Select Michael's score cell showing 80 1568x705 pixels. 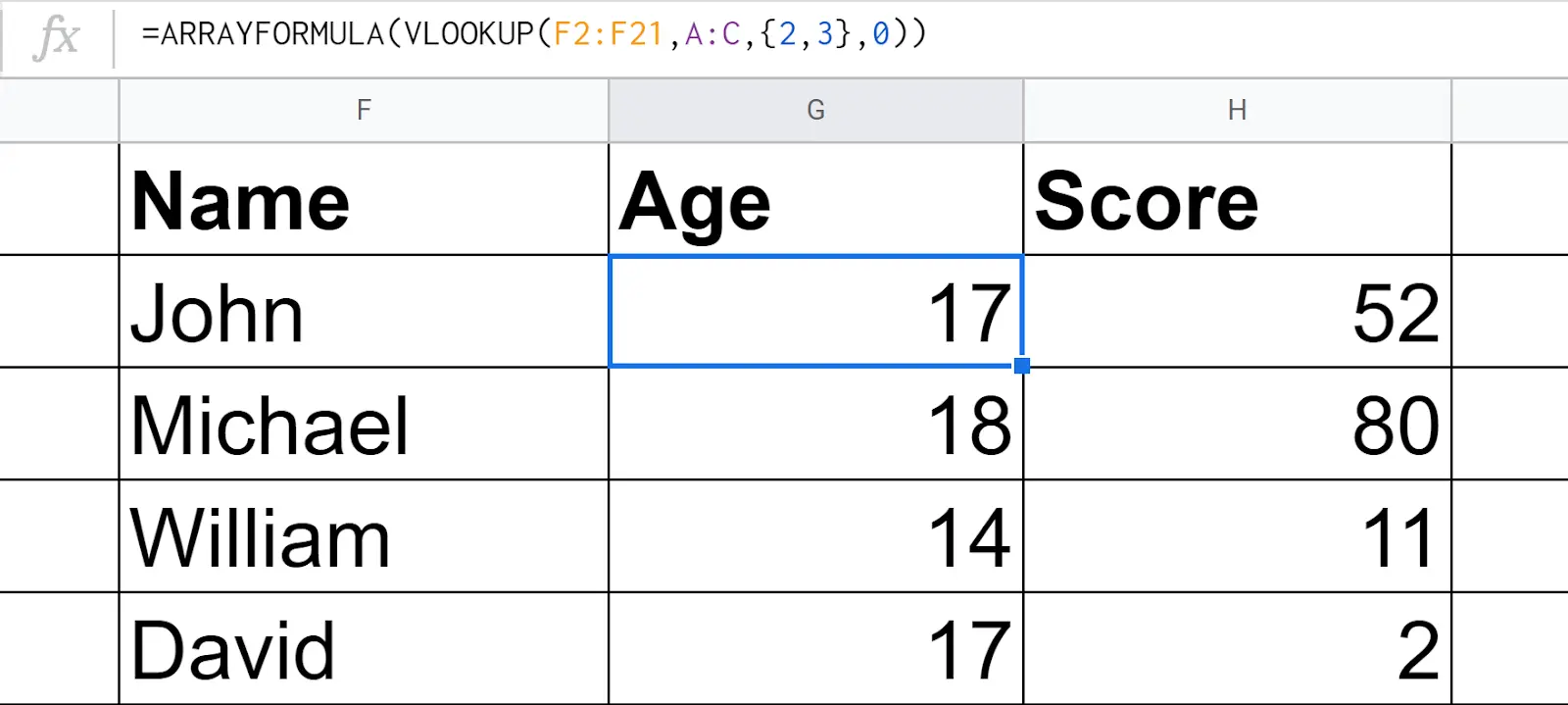[1237, 425]
